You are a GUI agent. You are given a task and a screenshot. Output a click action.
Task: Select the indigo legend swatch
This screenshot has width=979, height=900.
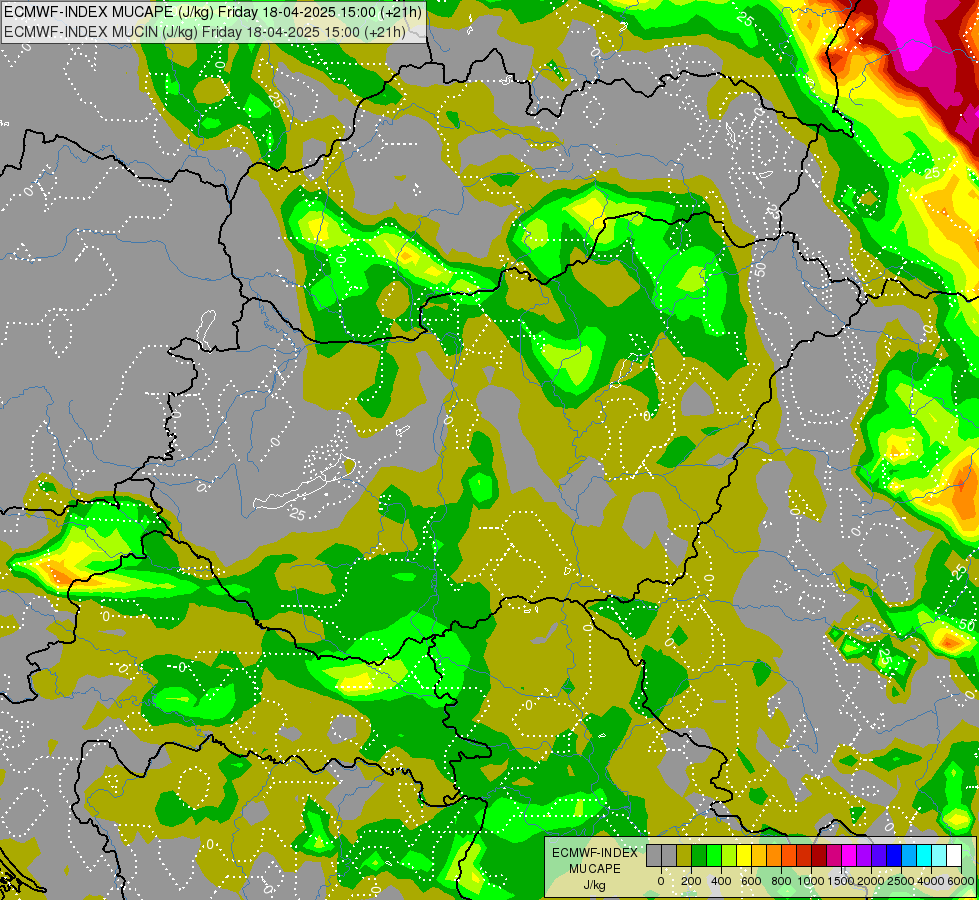click(880, 856)
